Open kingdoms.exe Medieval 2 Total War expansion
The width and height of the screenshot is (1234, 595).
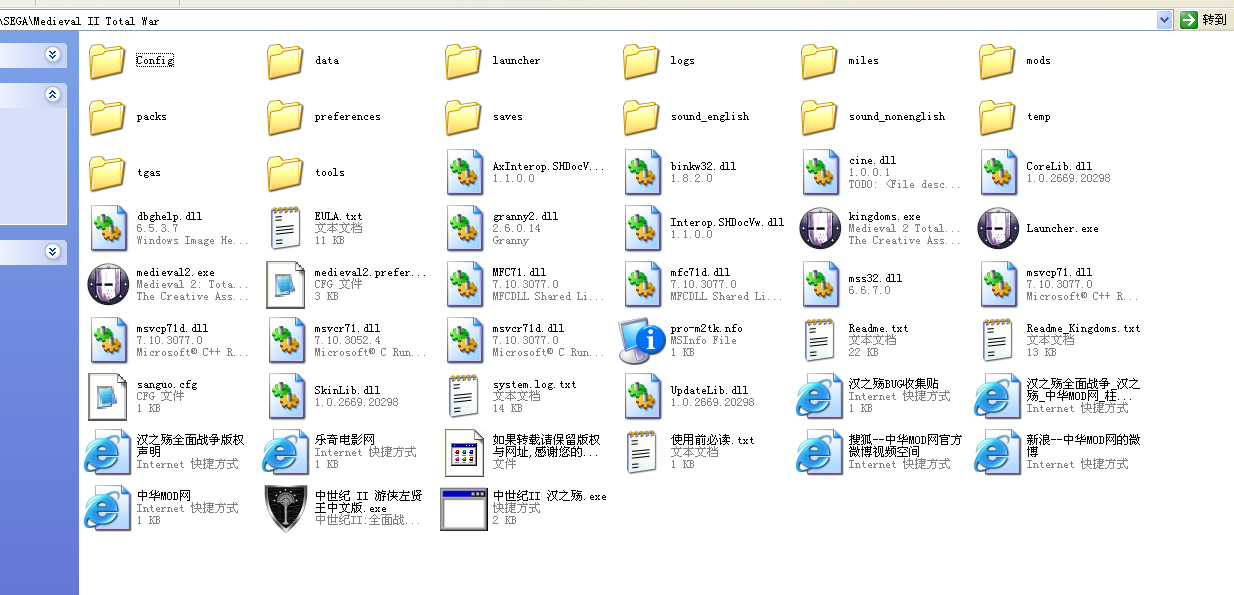click(x=820, y=228)
